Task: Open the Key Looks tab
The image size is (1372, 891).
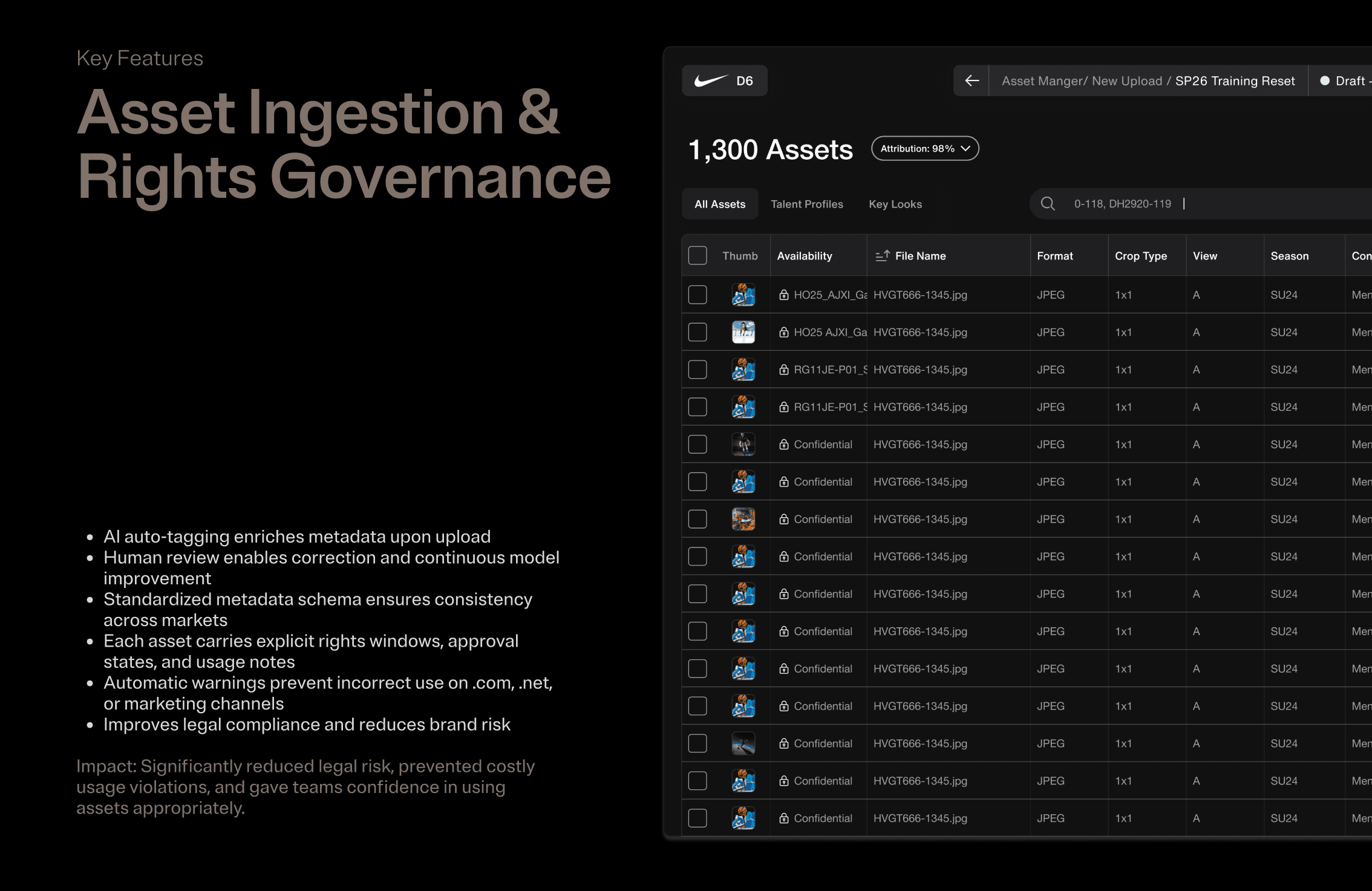Action: [x=895, y=204]
